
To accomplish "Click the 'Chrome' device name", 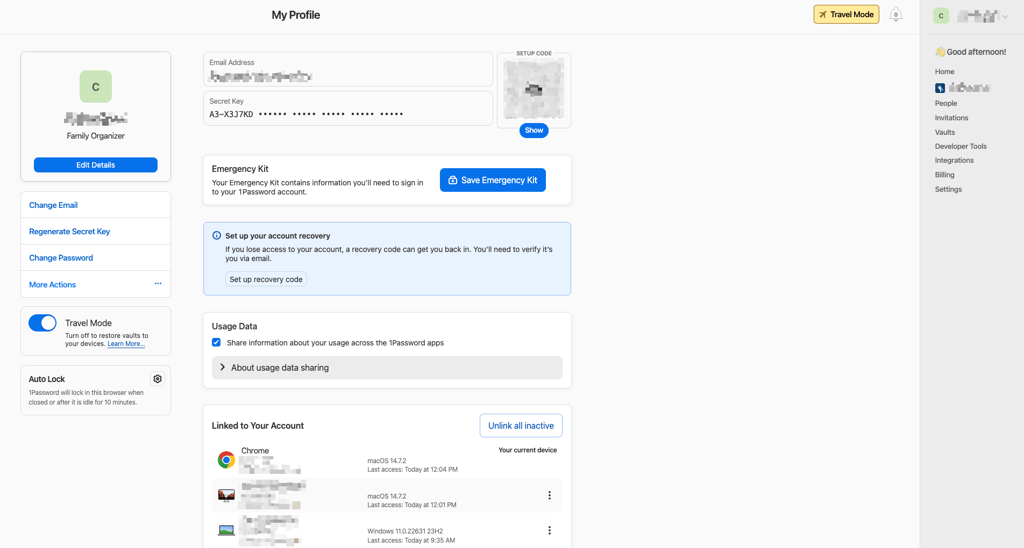I will (x=255, y=451).
